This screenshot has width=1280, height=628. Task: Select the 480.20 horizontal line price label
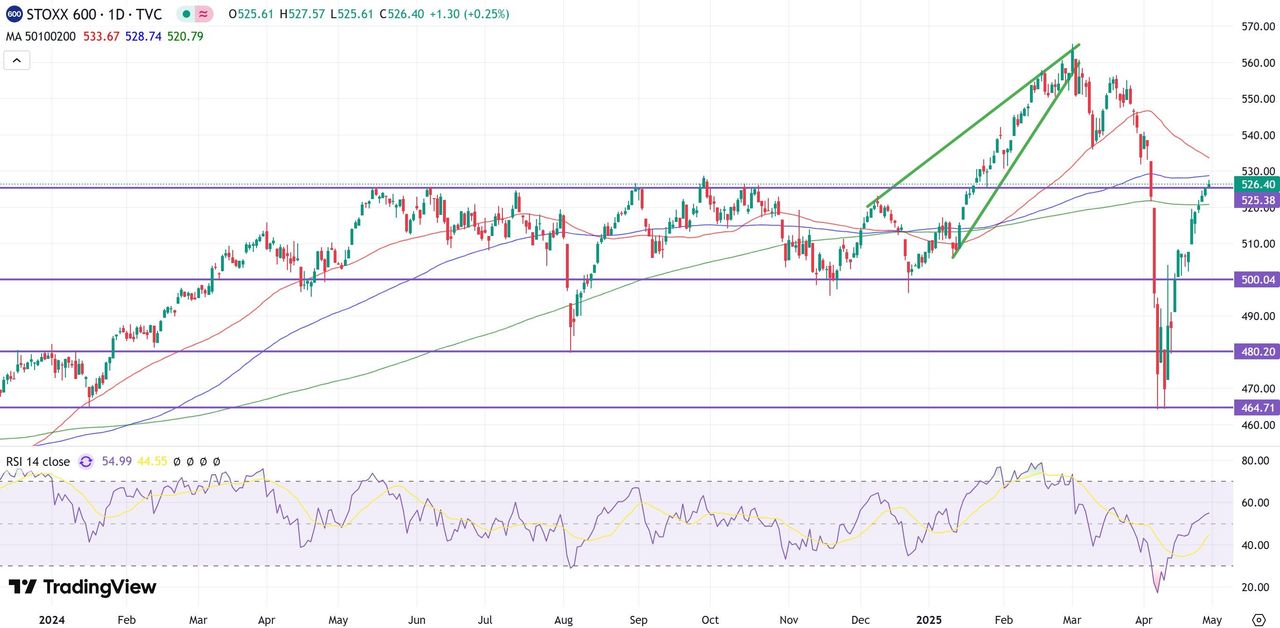[x=1257, y=352]
